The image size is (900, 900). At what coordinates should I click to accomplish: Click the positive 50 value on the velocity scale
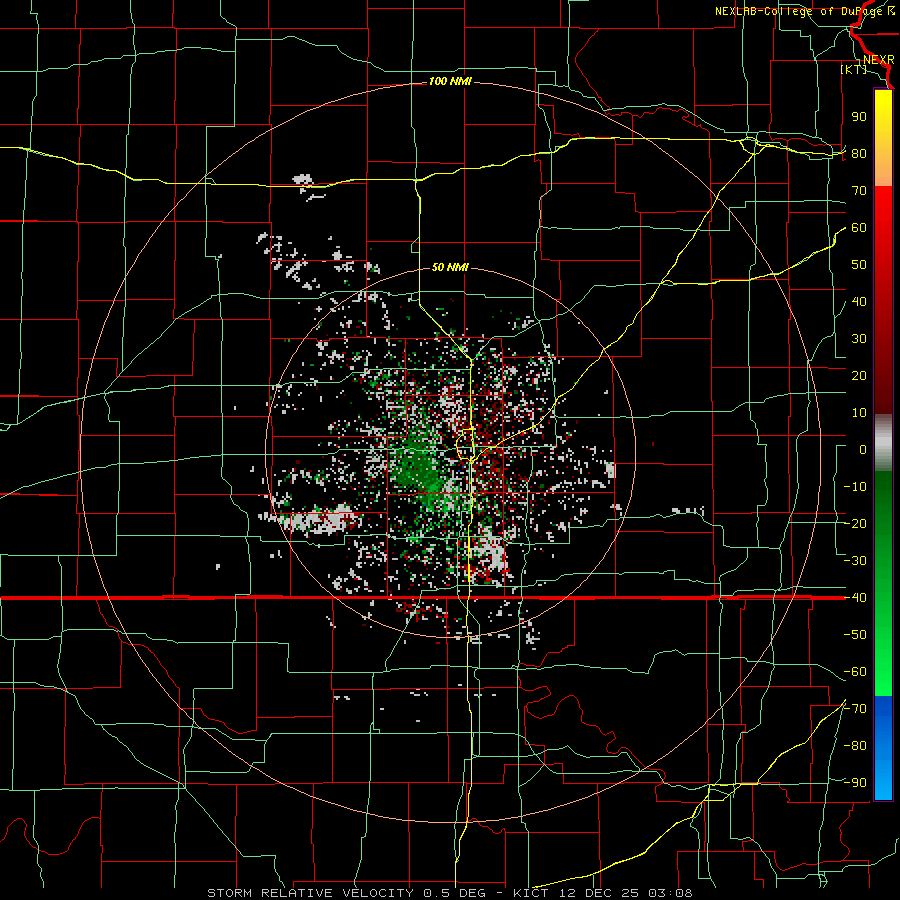[x=859, y=265]
